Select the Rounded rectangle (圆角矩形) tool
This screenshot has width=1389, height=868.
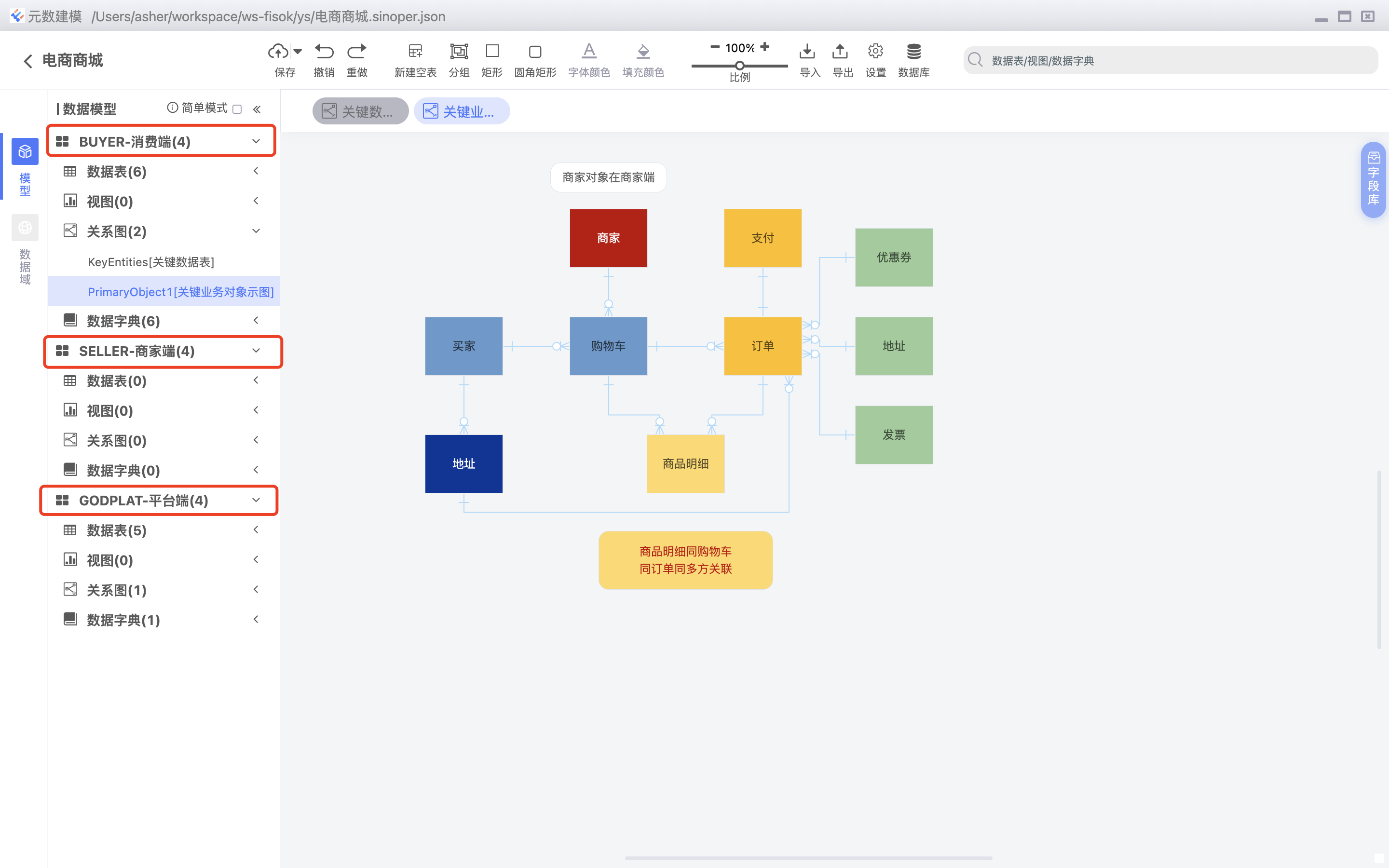(x=534, y=52)
